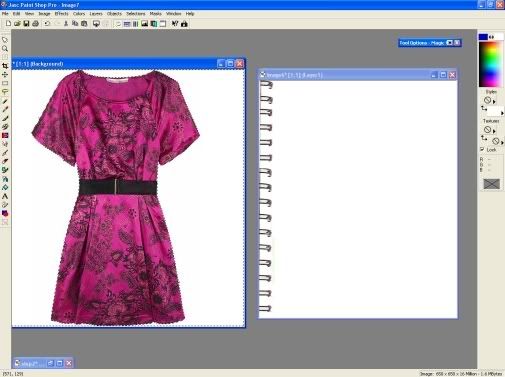Select the Preset Shapes tool
Viewport: 505px width, 377px height.
5,213
